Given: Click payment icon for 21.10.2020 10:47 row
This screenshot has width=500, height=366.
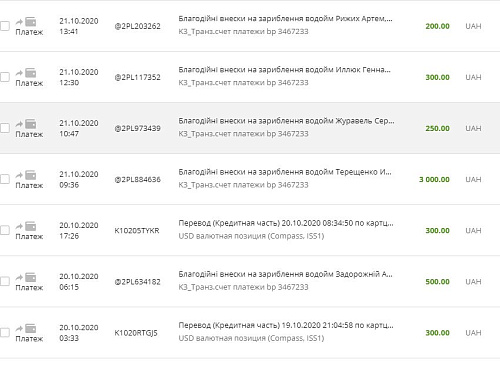Looking at the screenshot, I should [x=31, y=124].
